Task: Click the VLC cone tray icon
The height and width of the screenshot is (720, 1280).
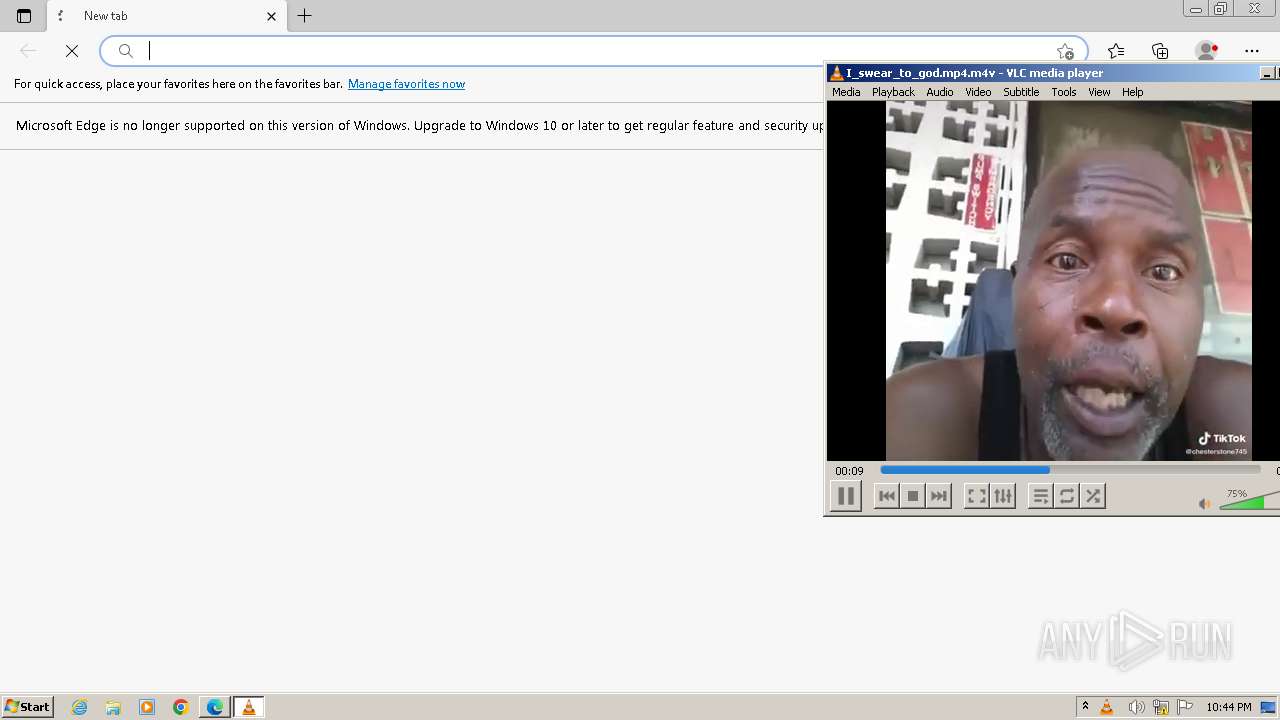Action: tap(1107, 707)
